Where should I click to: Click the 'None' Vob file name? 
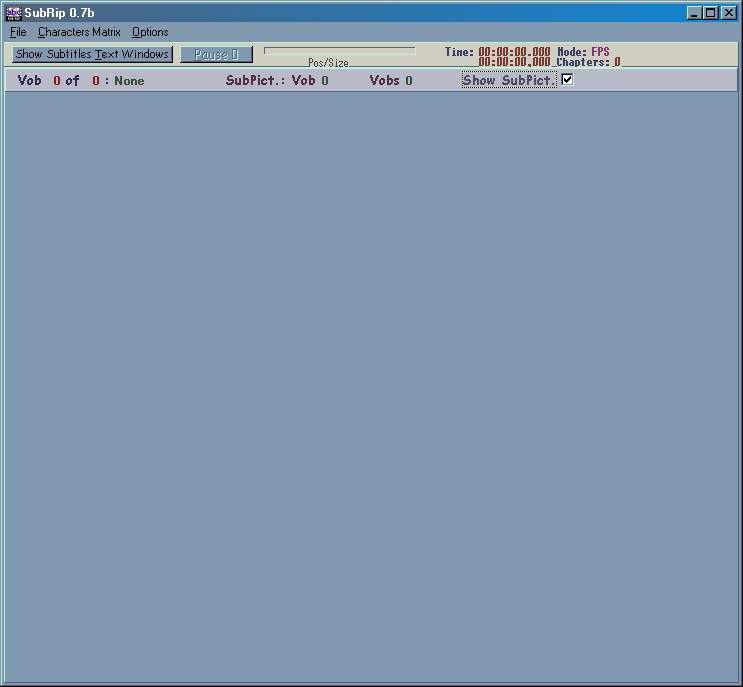point(129,81)
